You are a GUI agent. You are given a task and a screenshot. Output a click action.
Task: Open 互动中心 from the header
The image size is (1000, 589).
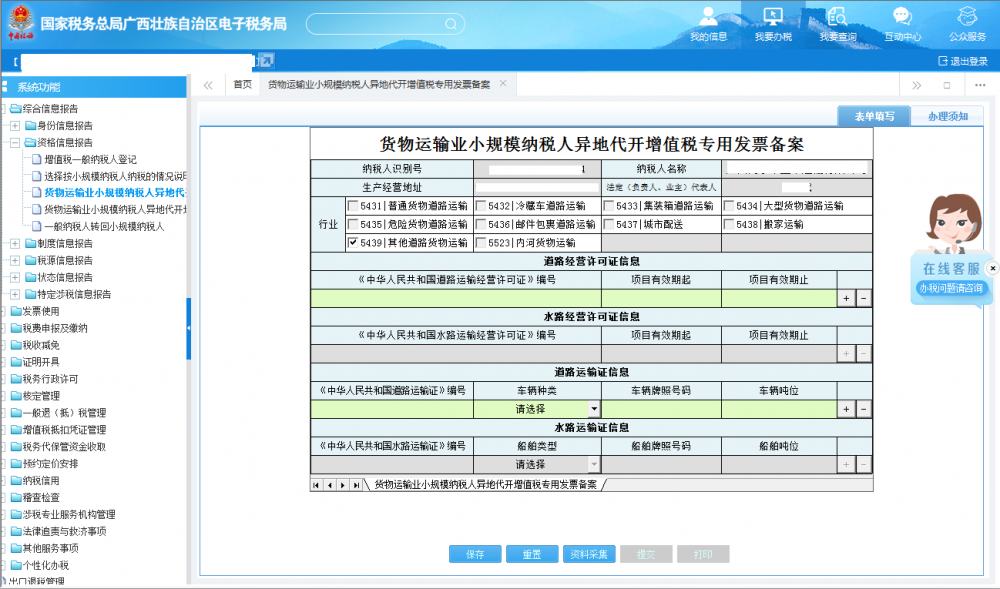click(902, 23)
